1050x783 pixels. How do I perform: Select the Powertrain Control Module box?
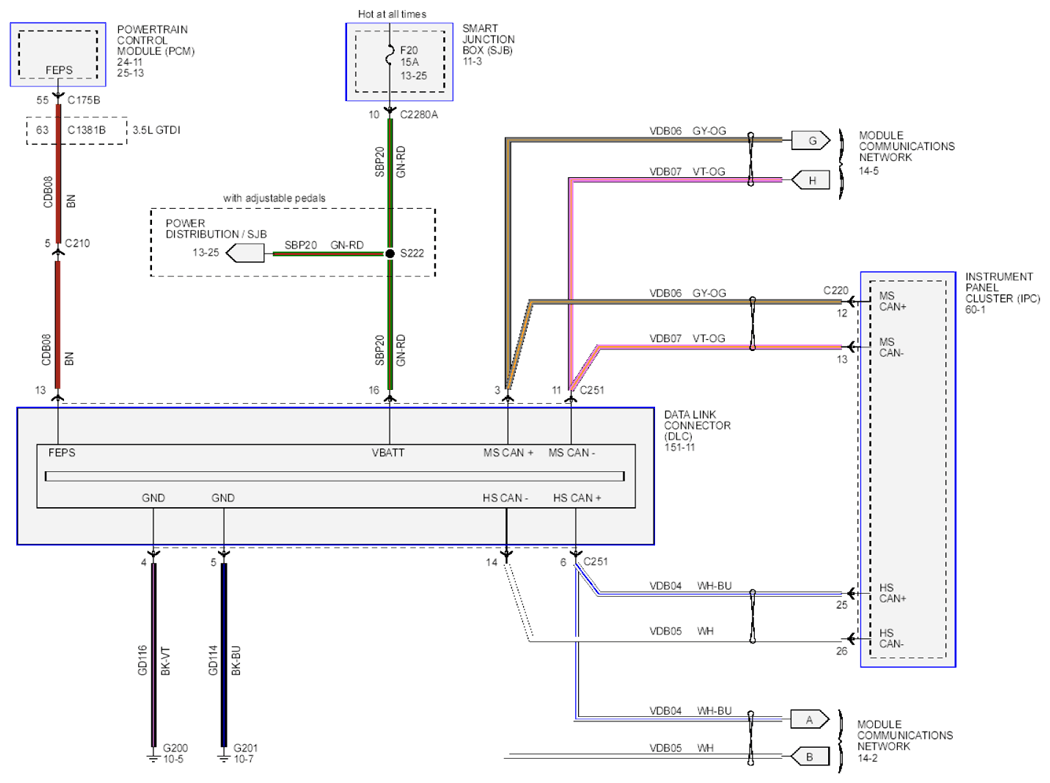click(58, 54)
